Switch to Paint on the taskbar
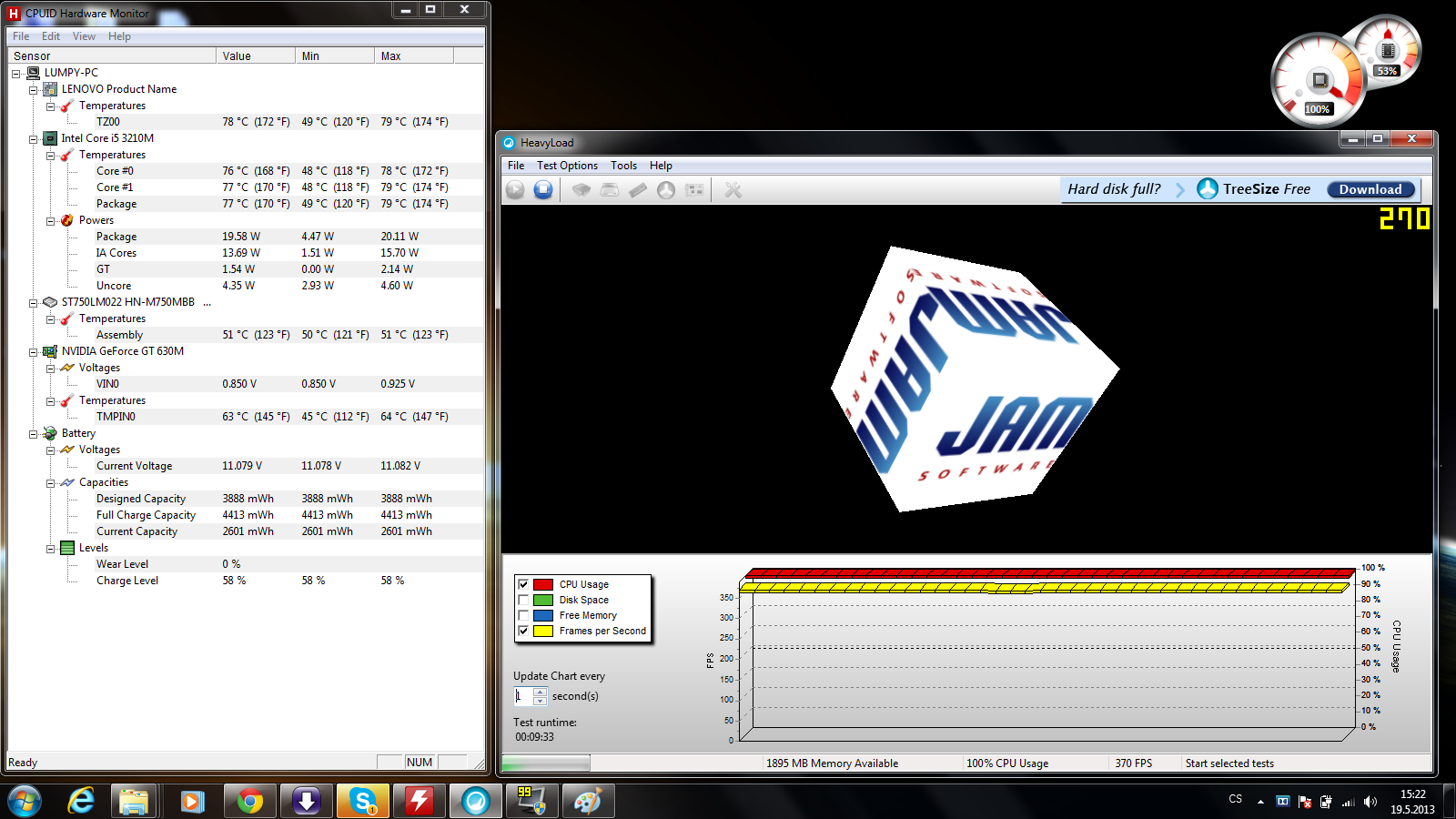 pos(589,801)
